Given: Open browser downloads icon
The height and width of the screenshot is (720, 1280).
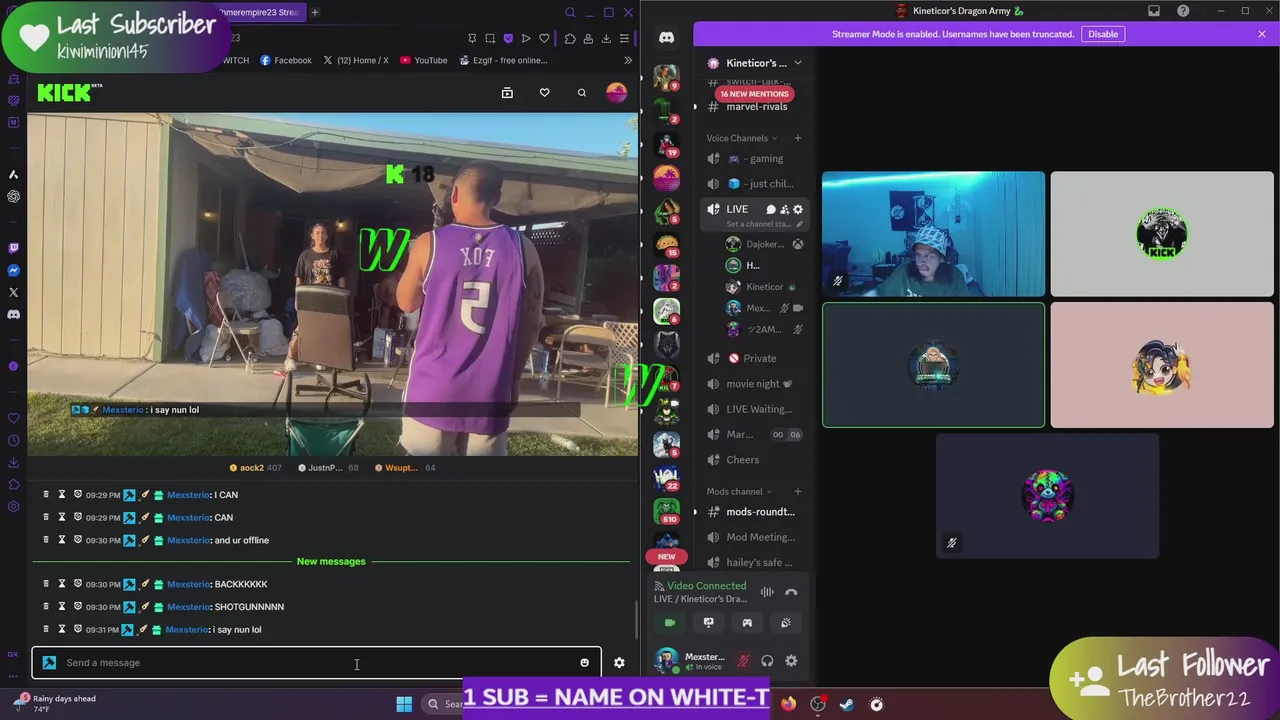Looking at the screenshot, I should coord(606,38).
